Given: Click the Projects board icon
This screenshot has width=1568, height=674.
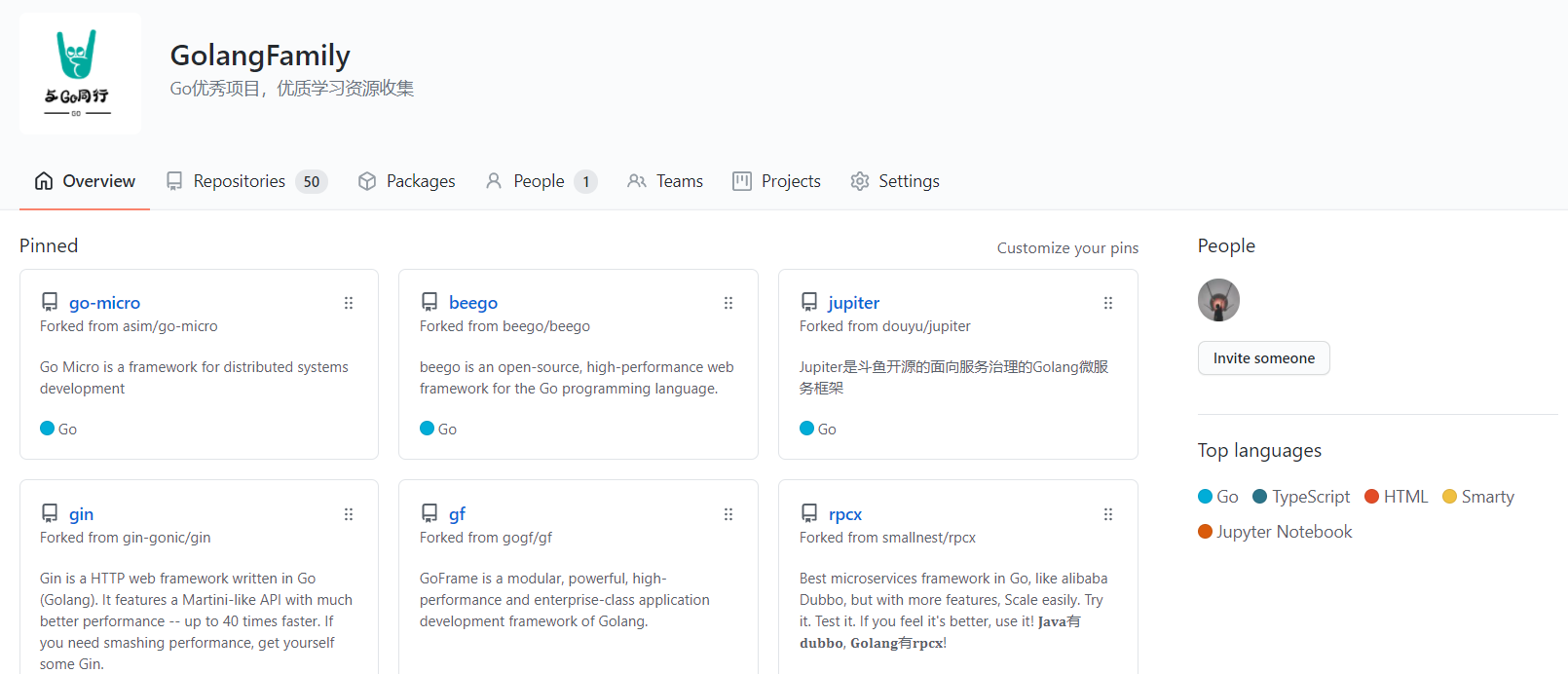Looking at the screenshot, I should (742, 181).
